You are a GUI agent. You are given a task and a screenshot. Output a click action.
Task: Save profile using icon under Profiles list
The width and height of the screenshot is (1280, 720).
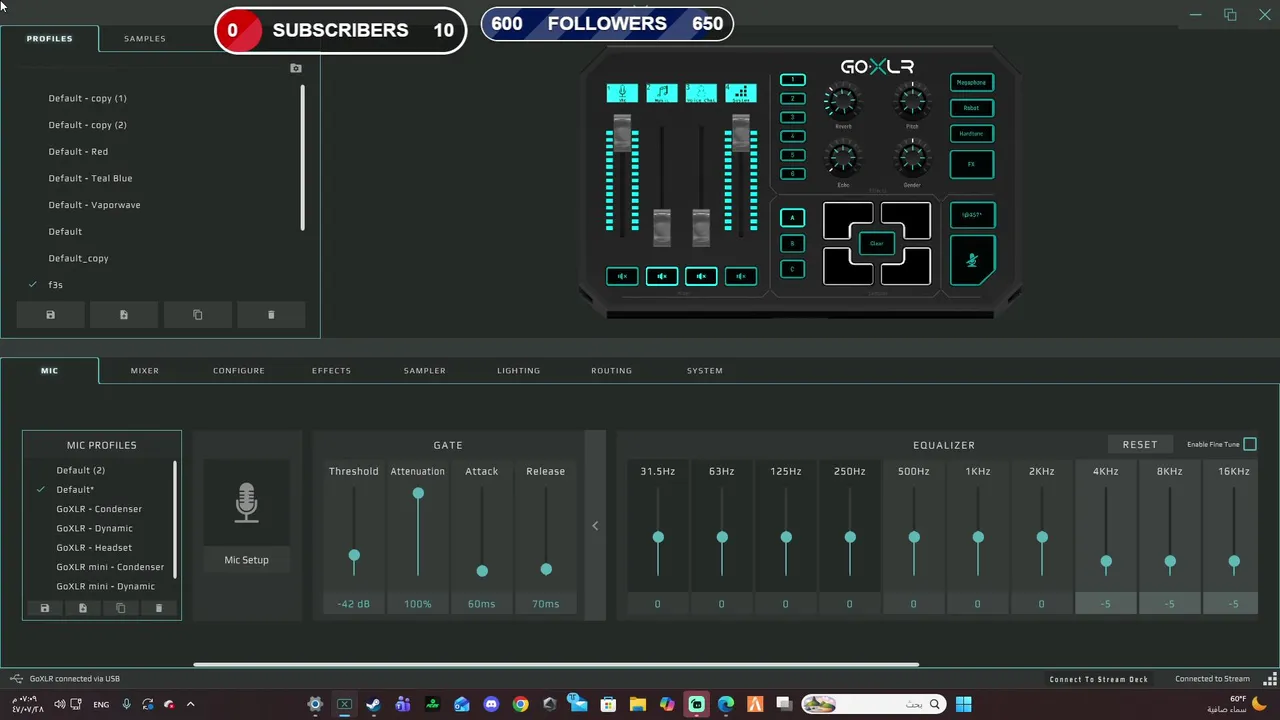pyautogui.click(x=50, y=315)
